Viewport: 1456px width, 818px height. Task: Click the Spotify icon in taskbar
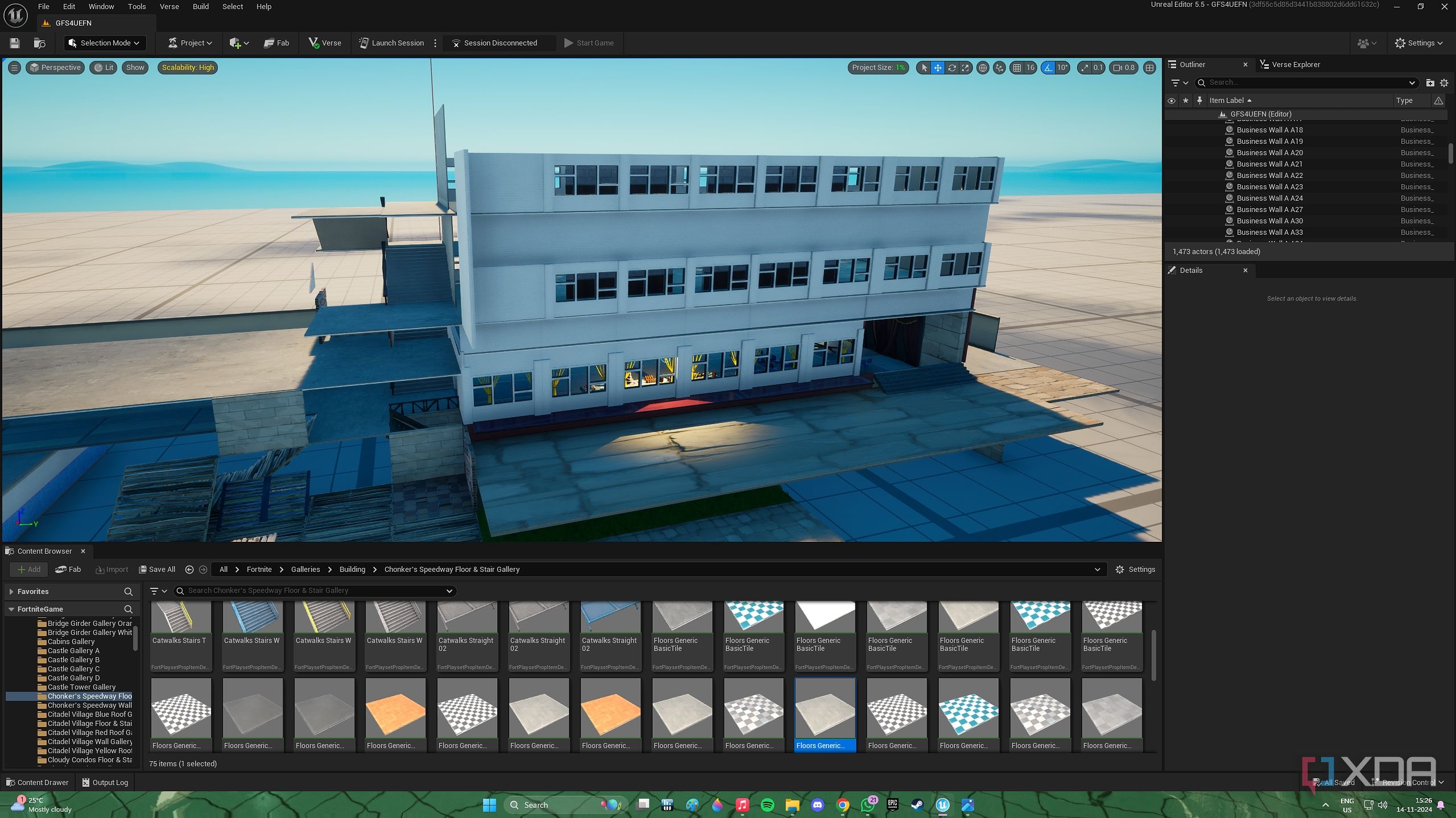pos(767,805)
